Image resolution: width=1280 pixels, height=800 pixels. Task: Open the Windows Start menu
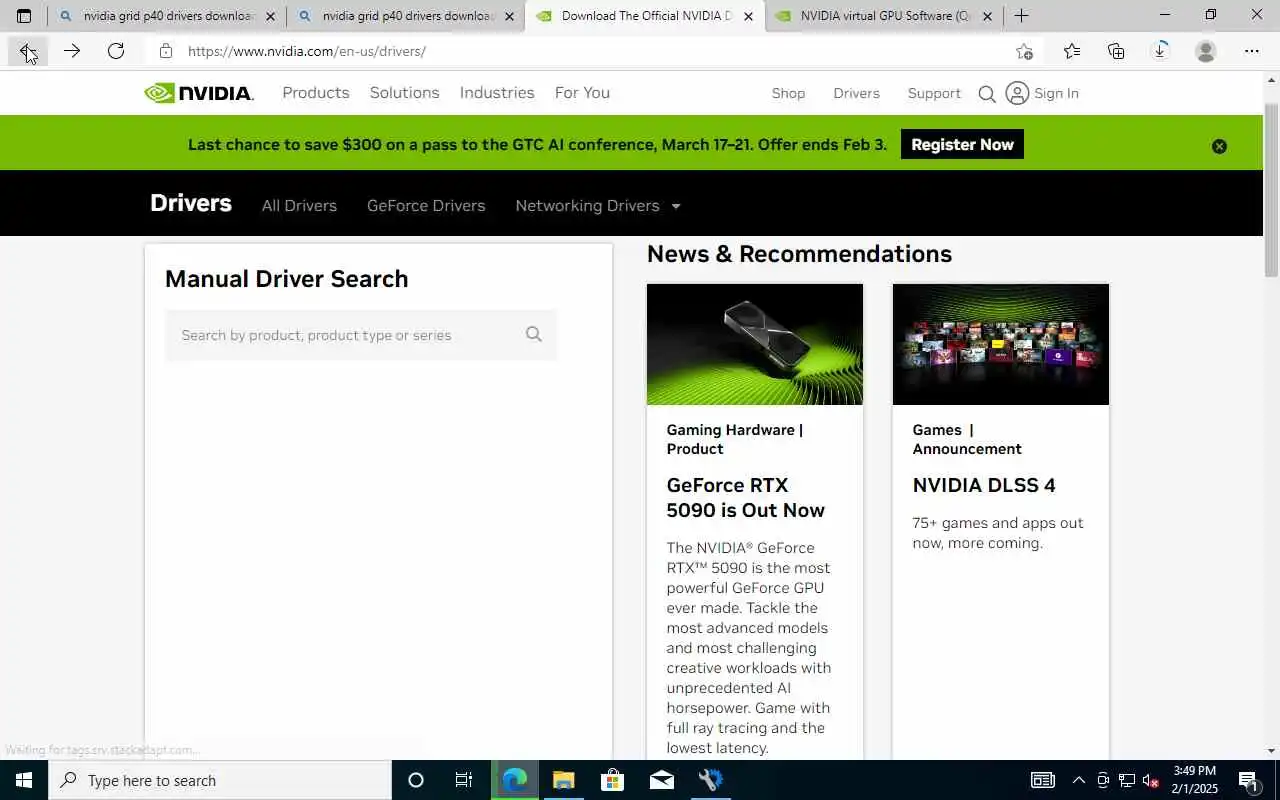tap(24, 780)
